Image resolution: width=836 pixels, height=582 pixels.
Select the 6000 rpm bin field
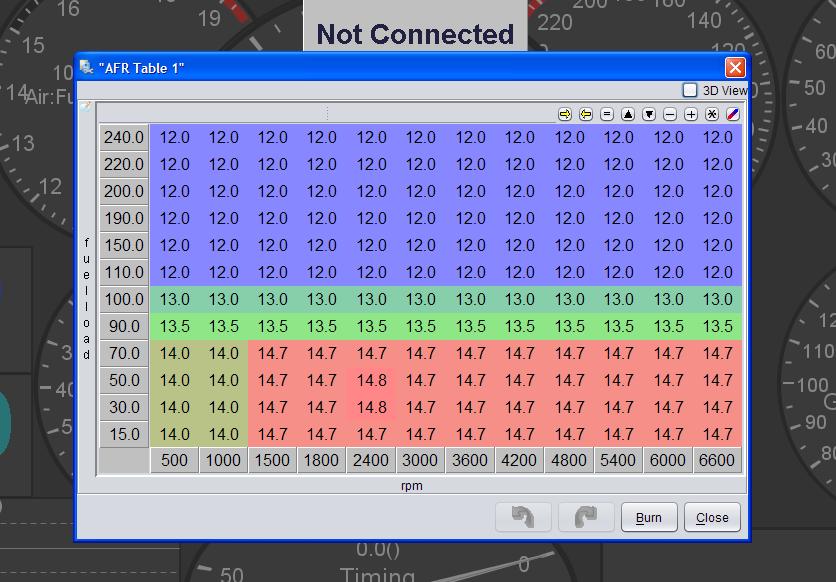(x=668, y=460)
